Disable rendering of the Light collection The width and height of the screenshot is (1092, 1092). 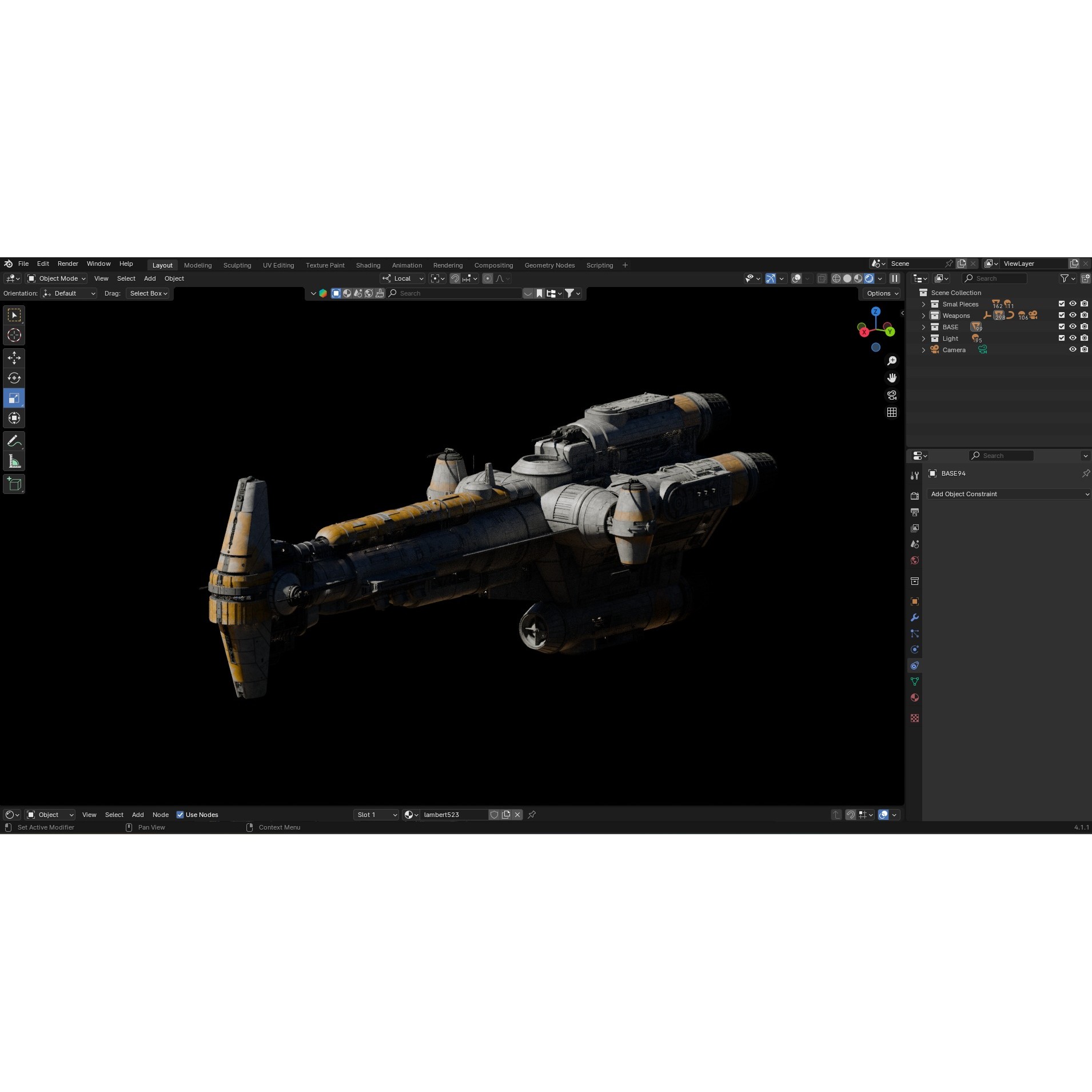click(x=1085, y=338)
